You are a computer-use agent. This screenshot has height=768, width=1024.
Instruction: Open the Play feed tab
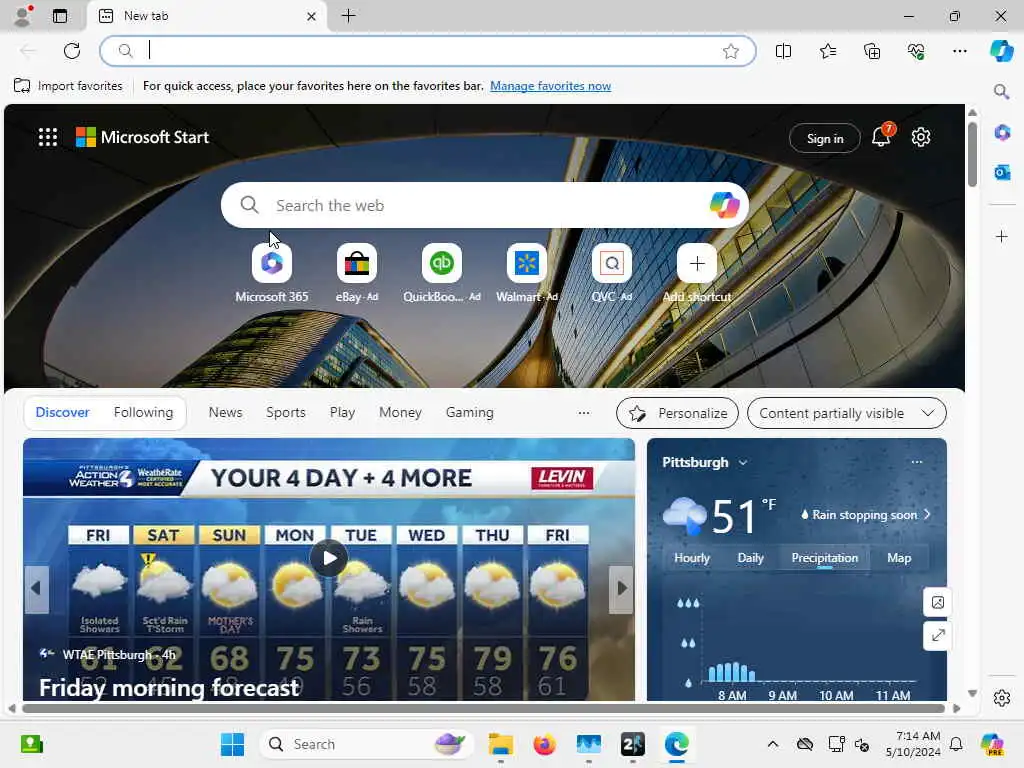(x=342, y=412)
